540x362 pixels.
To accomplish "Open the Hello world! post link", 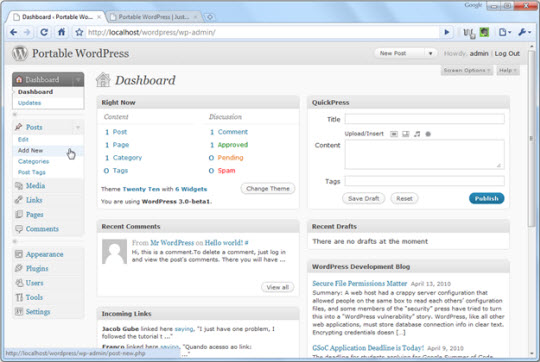I will click(x=224, y=243).
